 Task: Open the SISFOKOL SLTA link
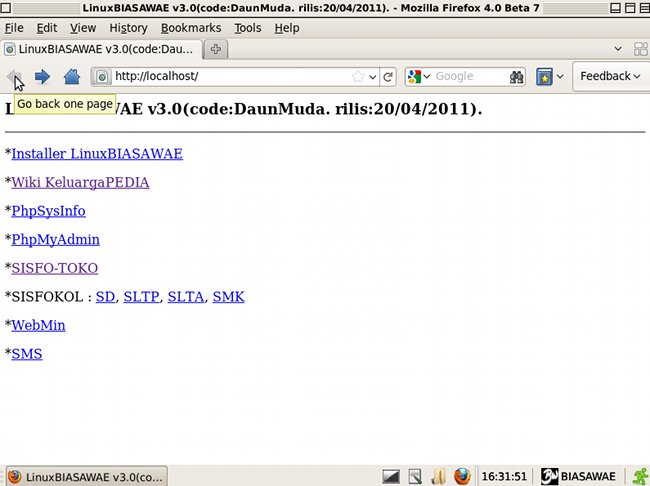point(186,297)
